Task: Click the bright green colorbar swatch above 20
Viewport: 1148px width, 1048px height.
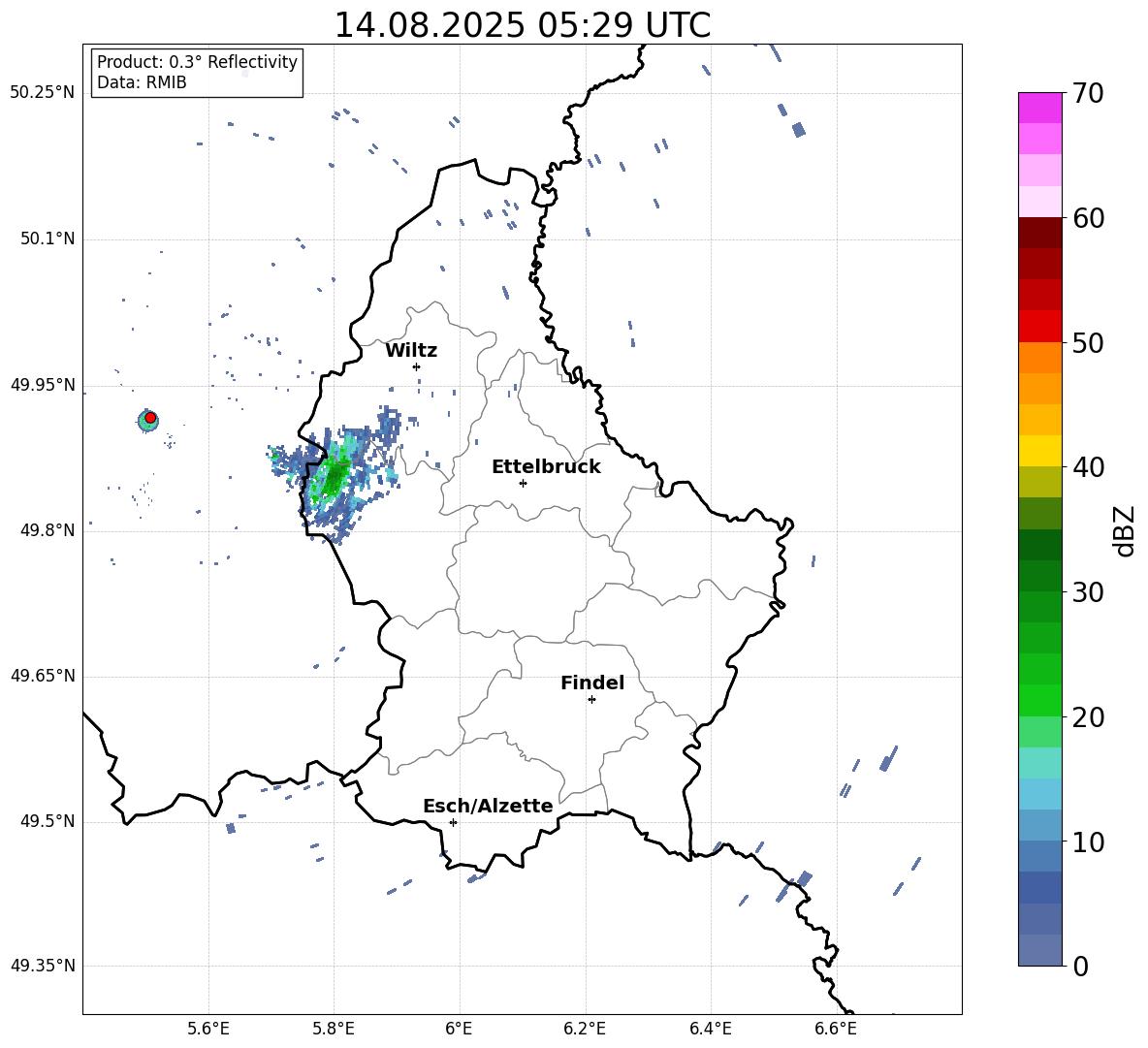Action: coord(1040,700)
